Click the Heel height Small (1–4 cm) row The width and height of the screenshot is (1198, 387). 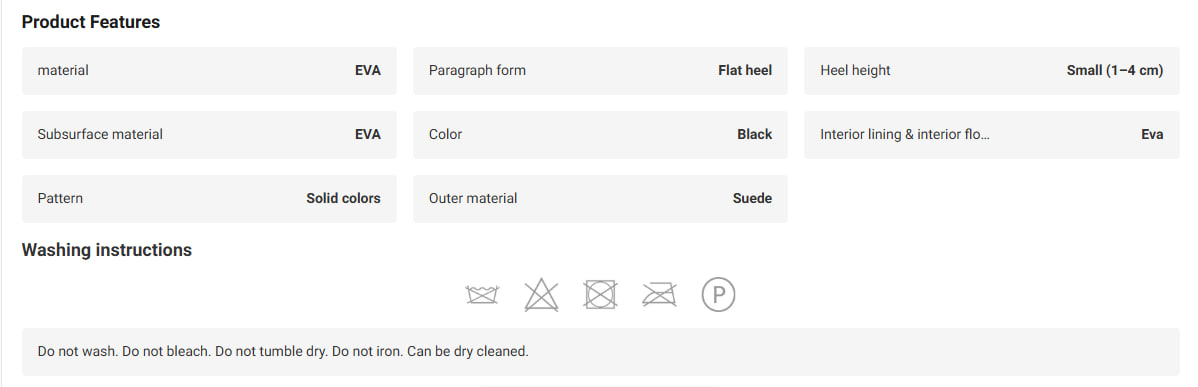(x=992, y=70)
